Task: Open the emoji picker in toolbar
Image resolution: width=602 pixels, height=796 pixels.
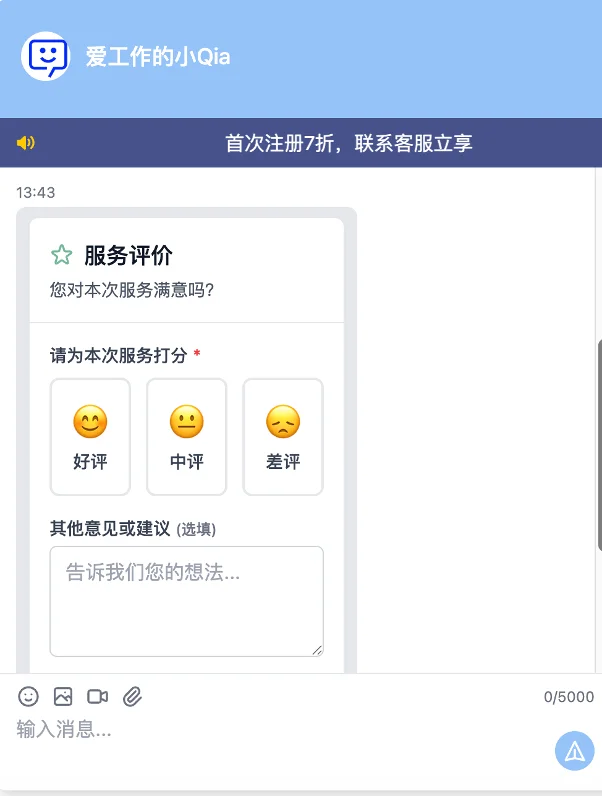Action: [x=28, y=696]
